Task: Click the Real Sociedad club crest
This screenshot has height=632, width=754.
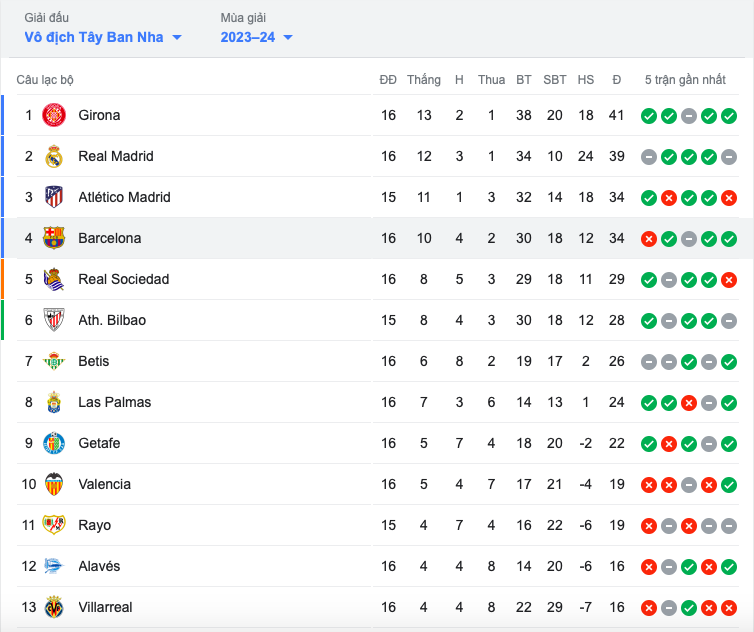Action: (54, 279)
